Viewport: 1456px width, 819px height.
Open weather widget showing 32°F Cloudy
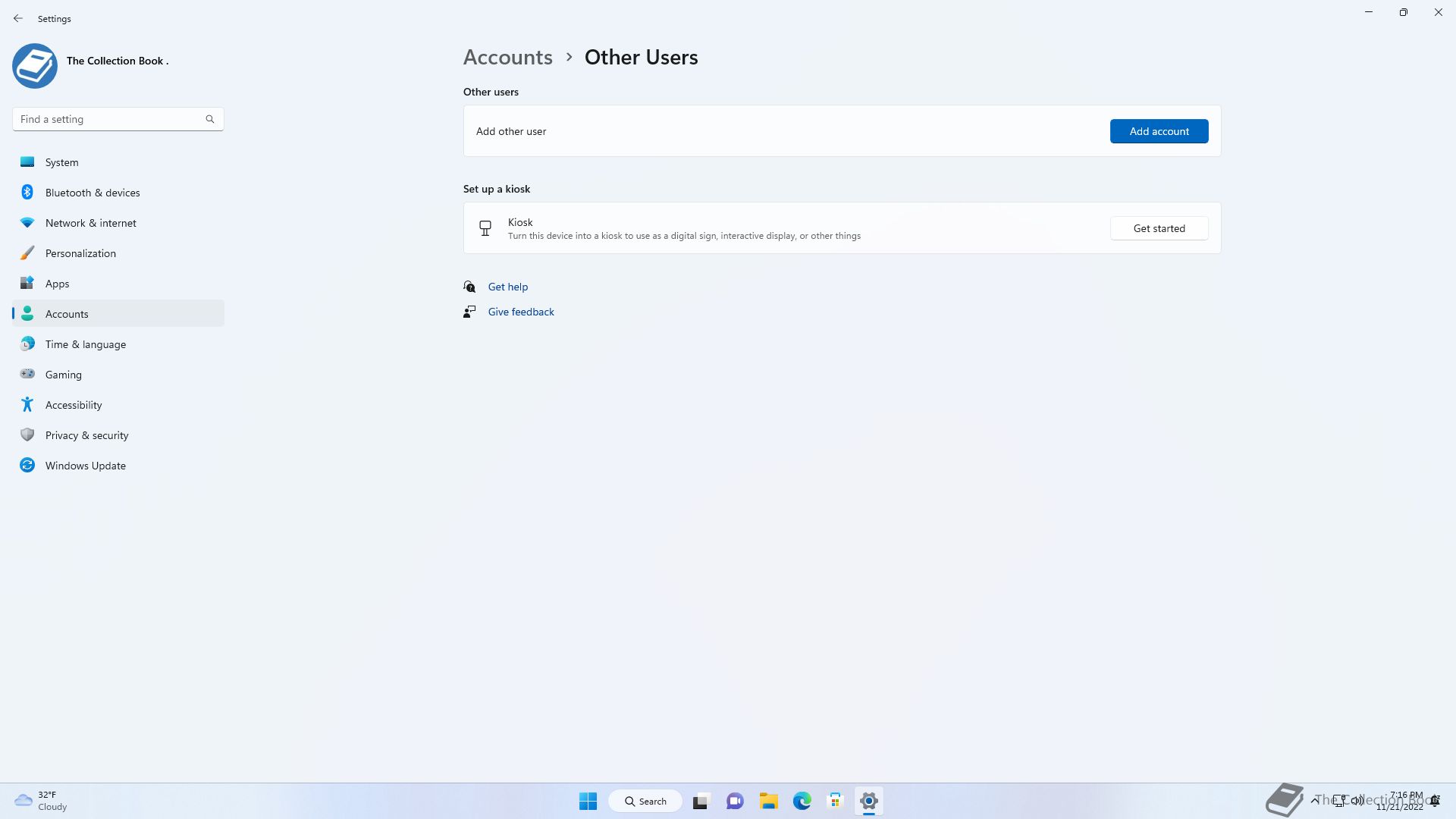click(42, 801)
